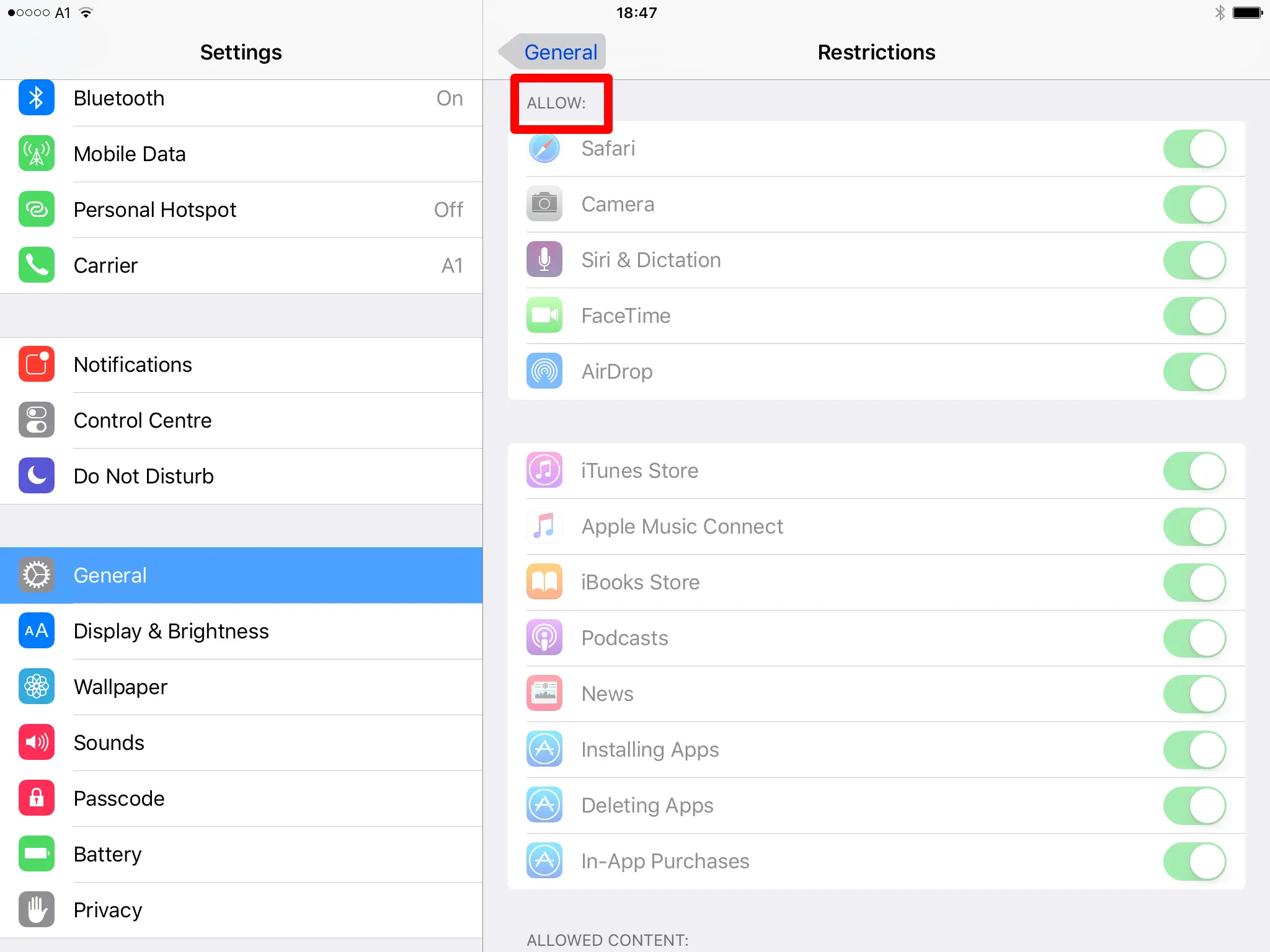Toggle In-App Purchases switch

point(1194,862)
